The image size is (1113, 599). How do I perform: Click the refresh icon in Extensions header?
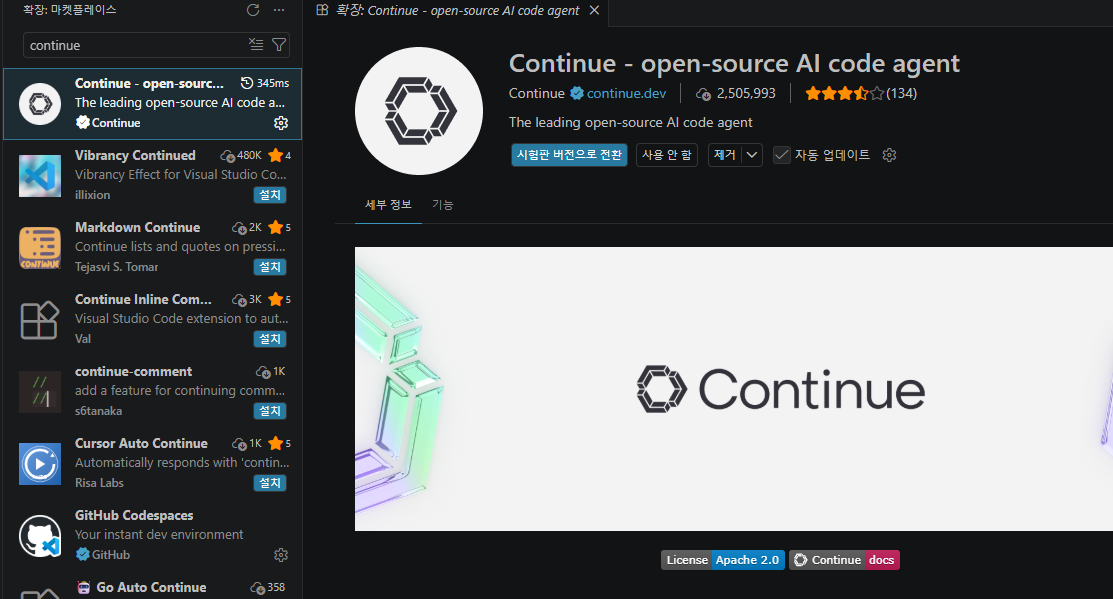coord(253,10)
